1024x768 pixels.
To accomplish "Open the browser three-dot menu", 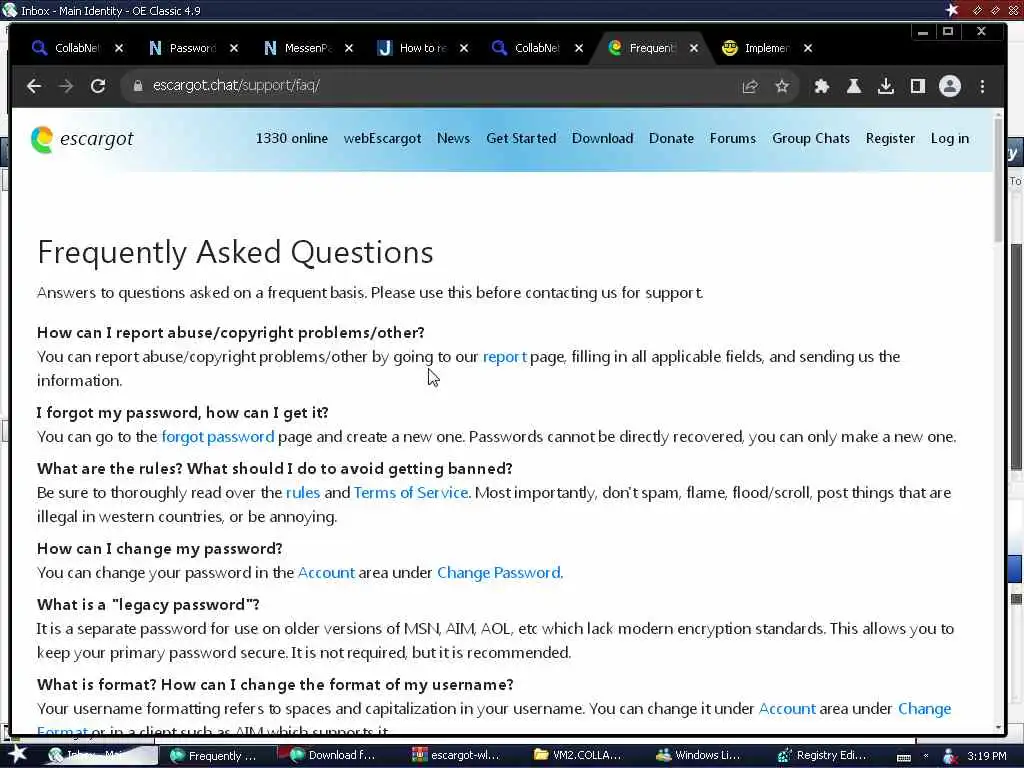I will pyautogui.click(x=982, y=86).
